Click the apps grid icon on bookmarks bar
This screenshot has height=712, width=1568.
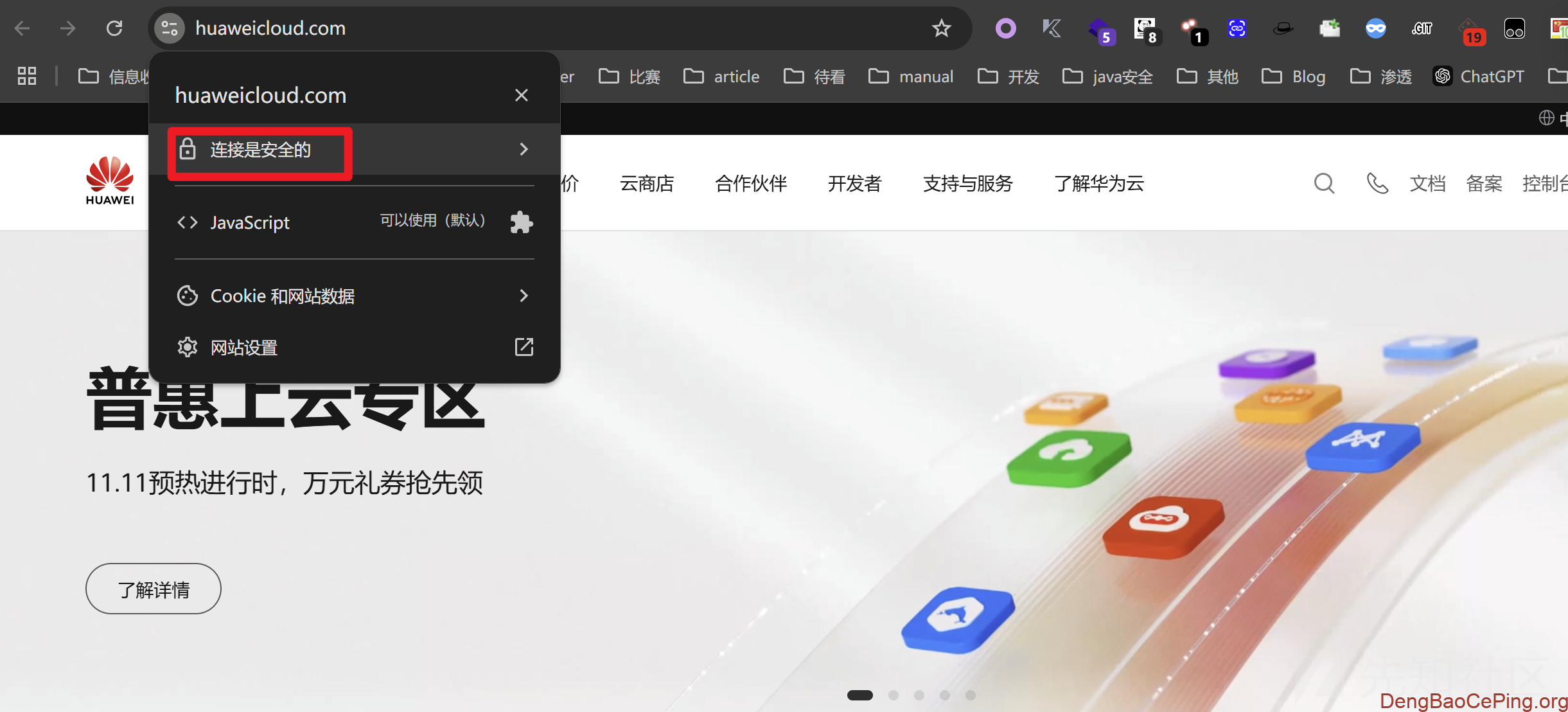click(x=26, y=75)
